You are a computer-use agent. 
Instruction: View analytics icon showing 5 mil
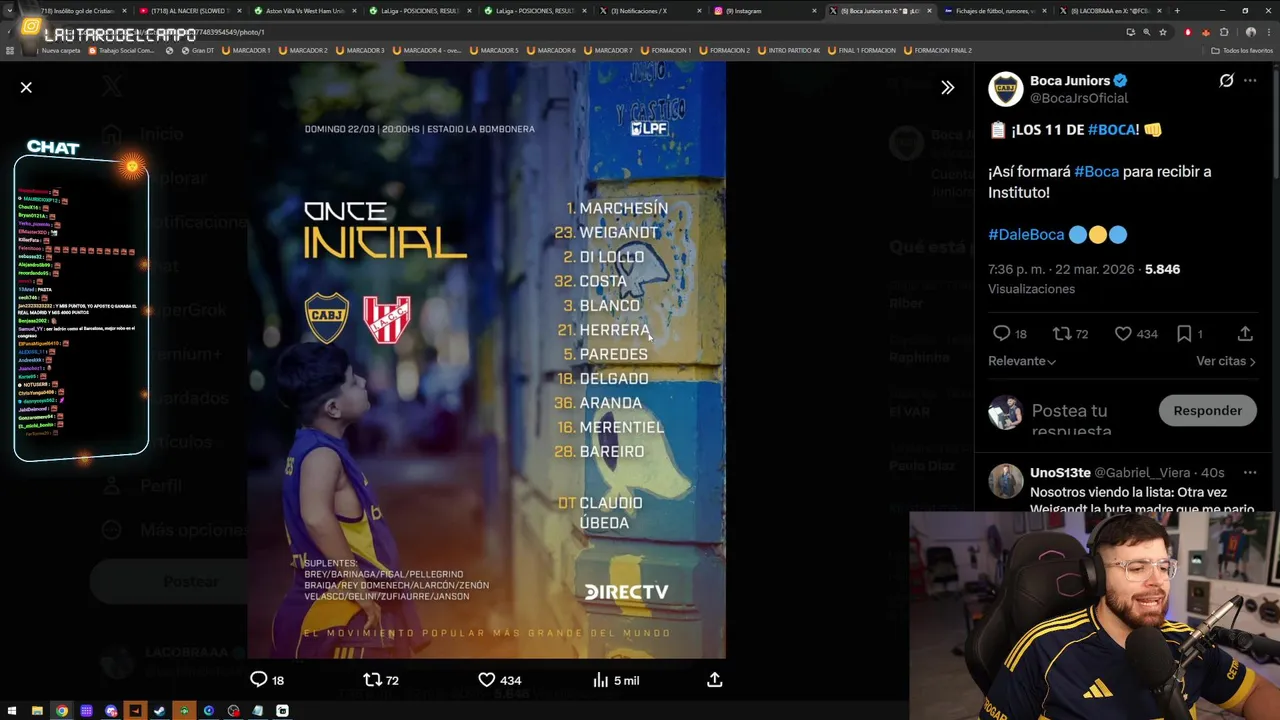(600, 680)
